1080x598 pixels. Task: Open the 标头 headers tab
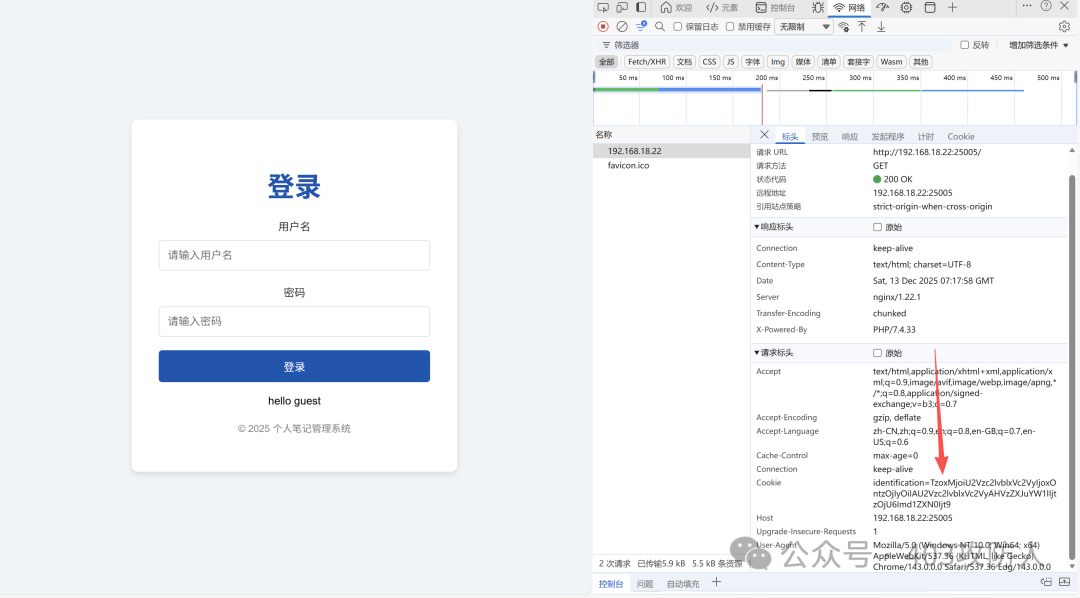[x=790, y=136]
